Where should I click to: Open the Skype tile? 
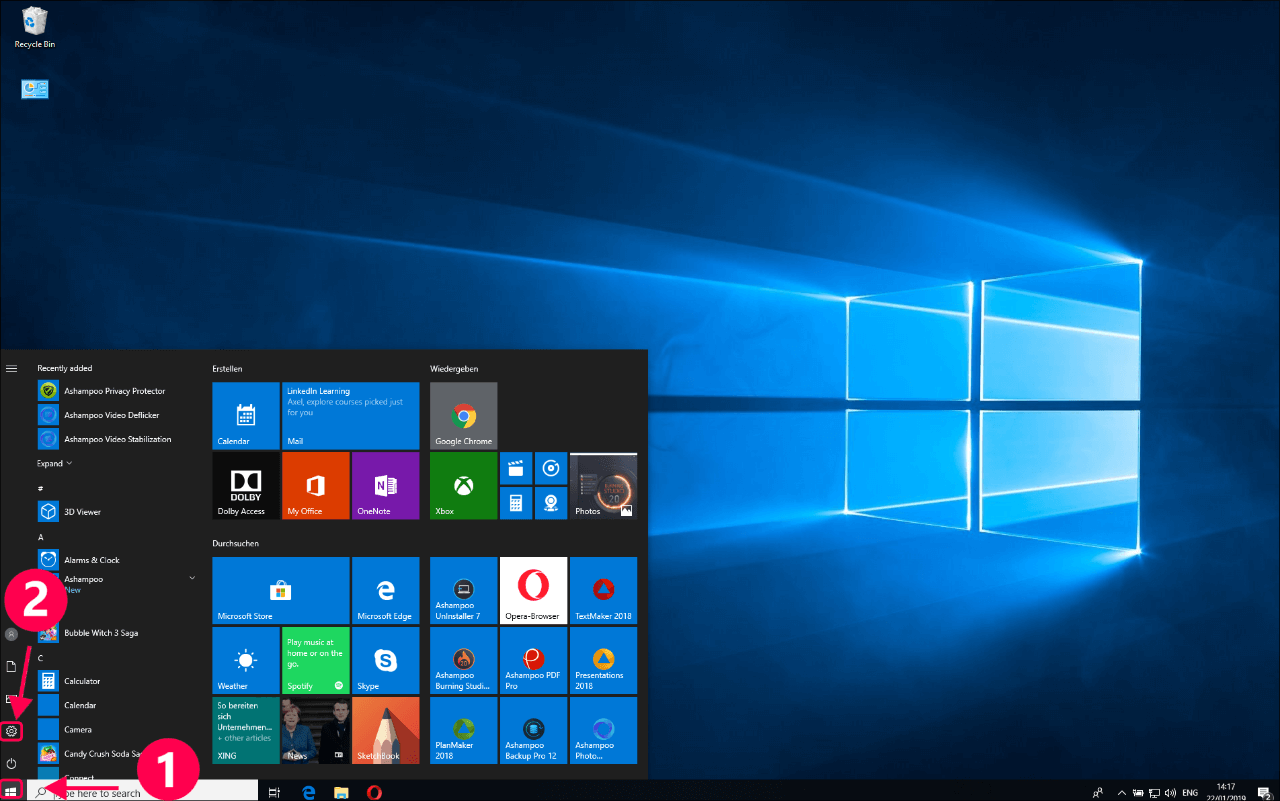[x=385, y=660]
